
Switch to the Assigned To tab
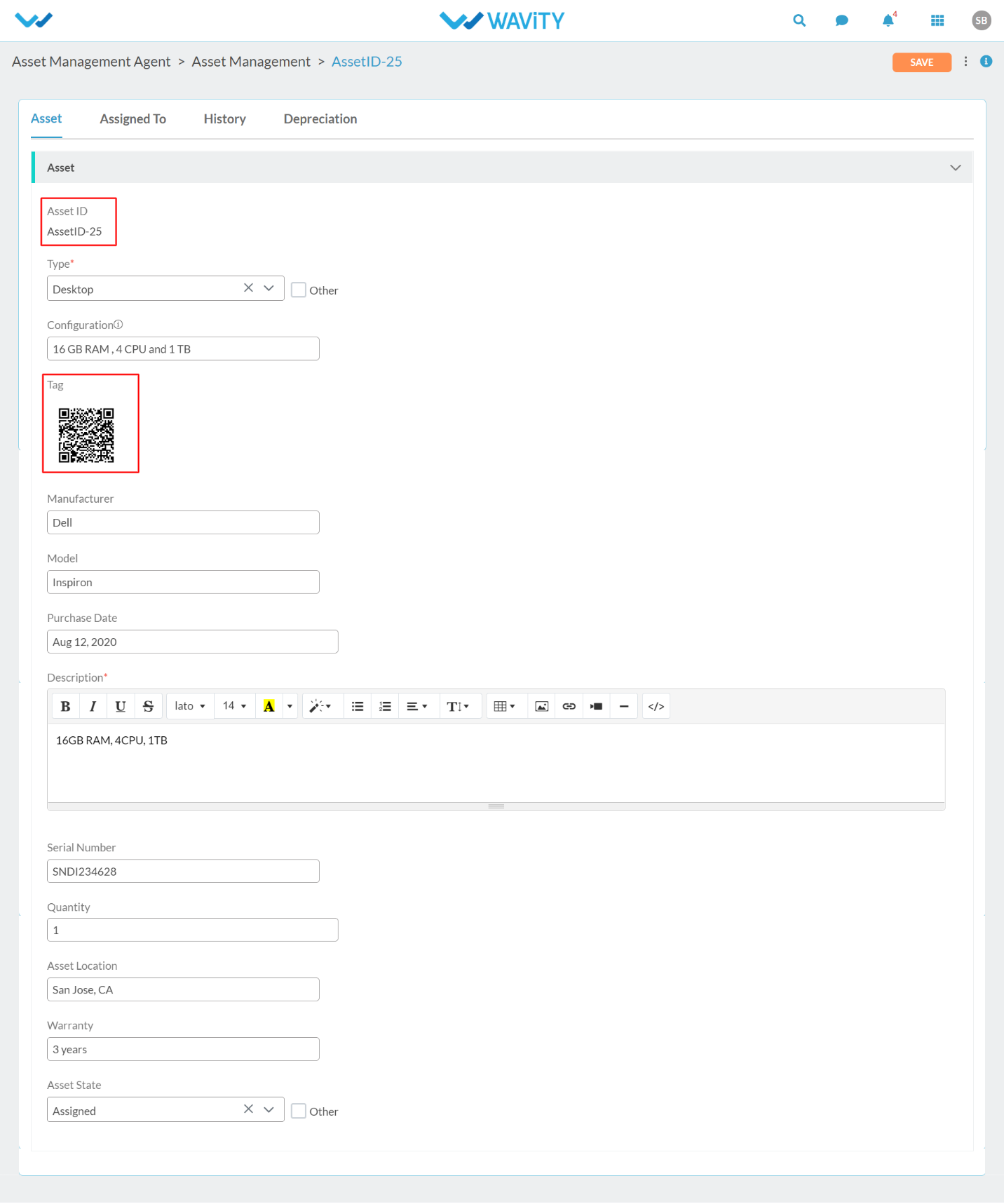(133, 119)
